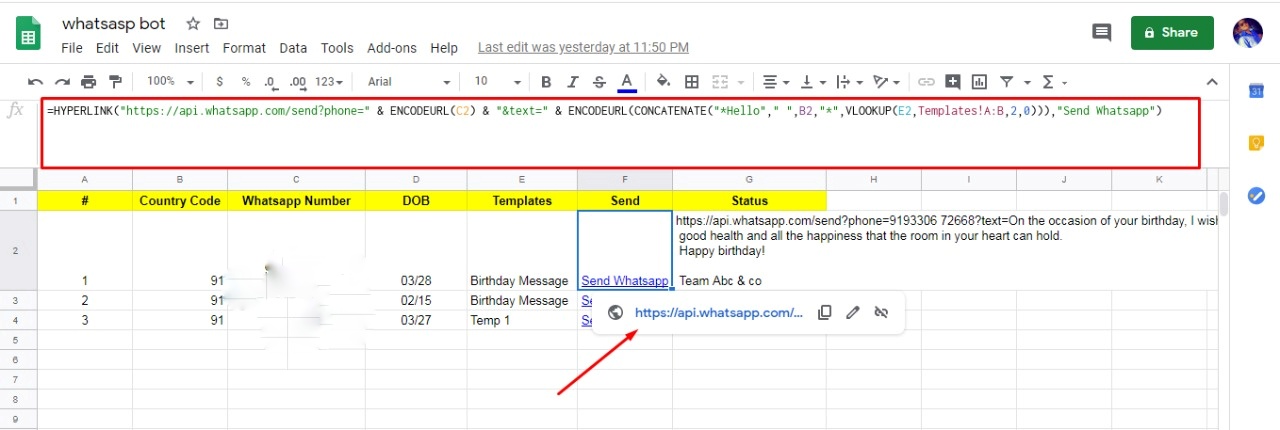Image resolution: width=1280 pixels, height=430 pixels.
Task: Edit link with the pencil icon
Action: [853, 312]
